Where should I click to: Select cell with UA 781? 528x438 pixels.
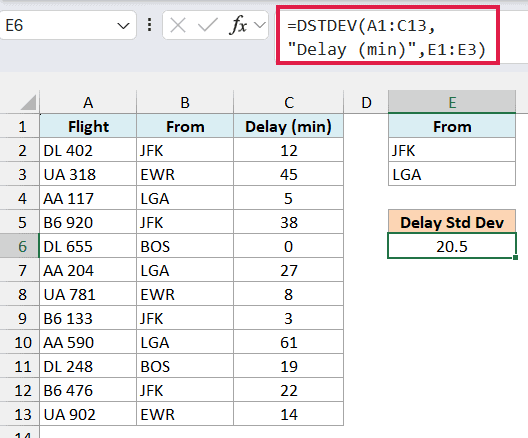88,294
